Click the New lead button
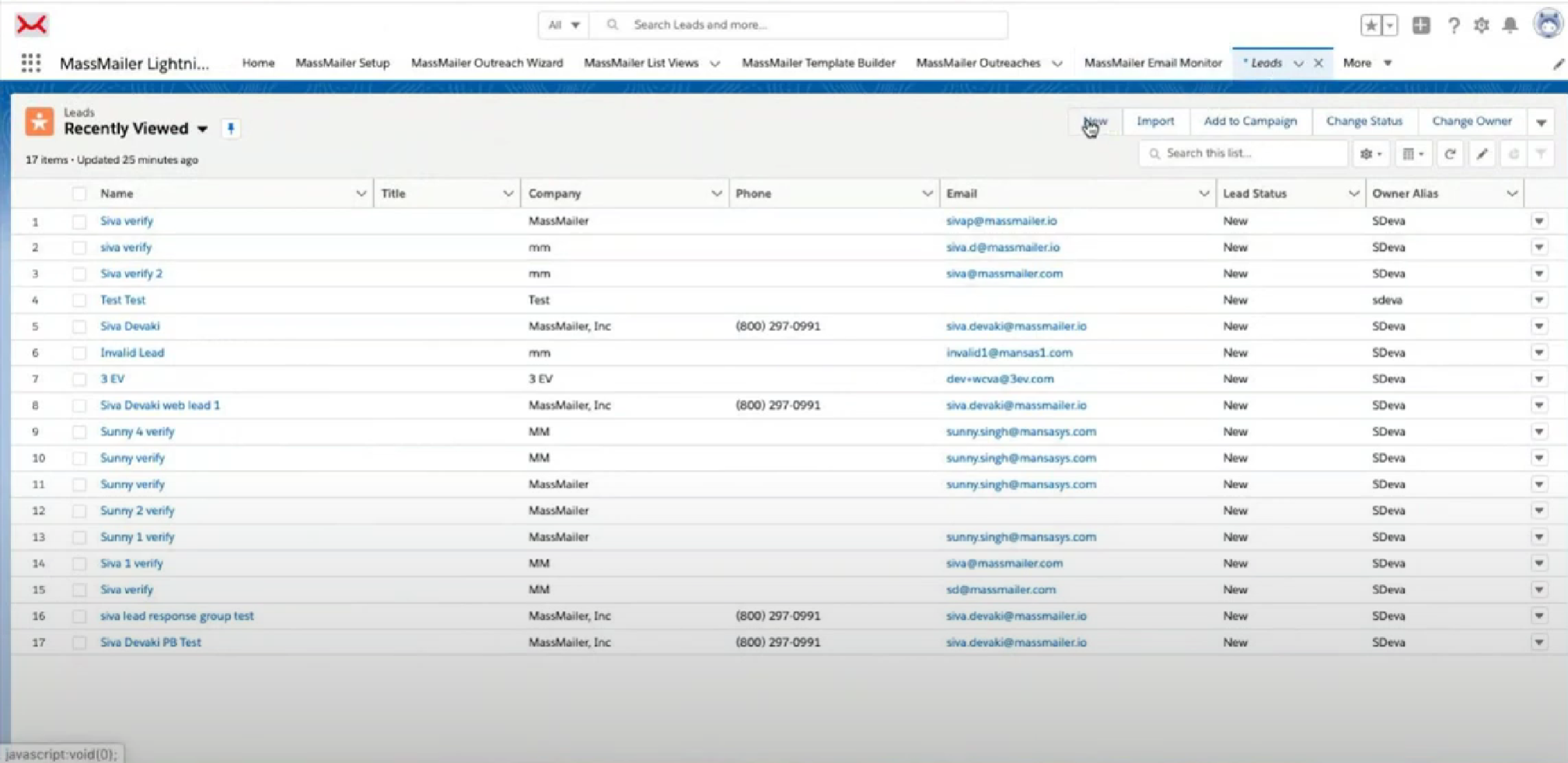 [1095, 121]
